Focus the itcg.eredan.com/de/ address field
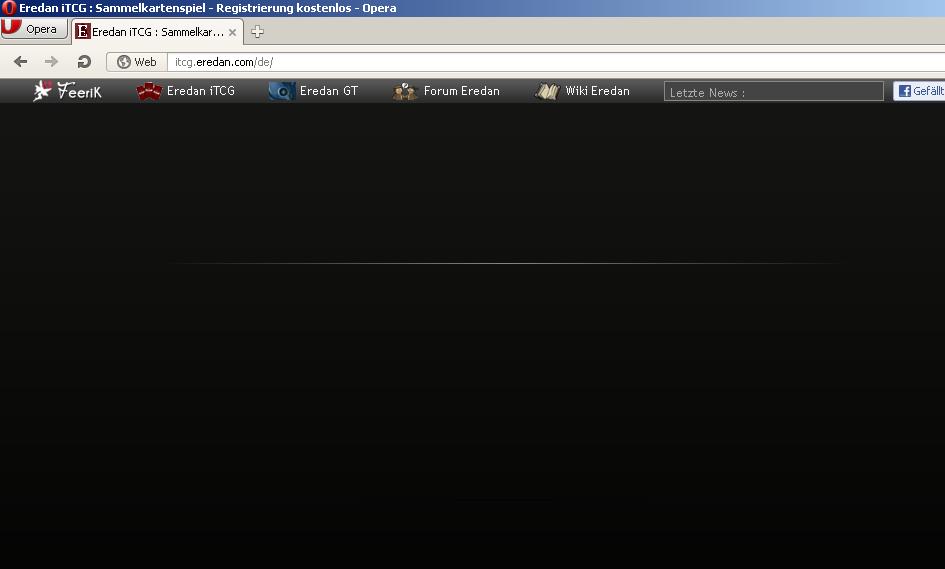The height and width of the screenshot is (569, 945). [550, 62]
